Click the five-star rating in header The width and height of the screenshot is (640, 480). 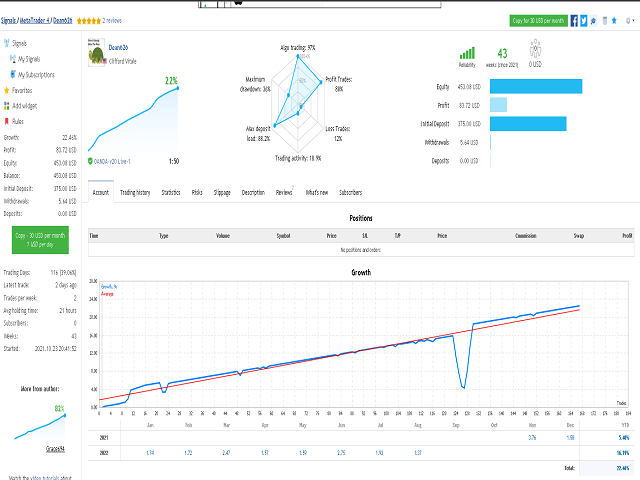(x=89, y=20)
